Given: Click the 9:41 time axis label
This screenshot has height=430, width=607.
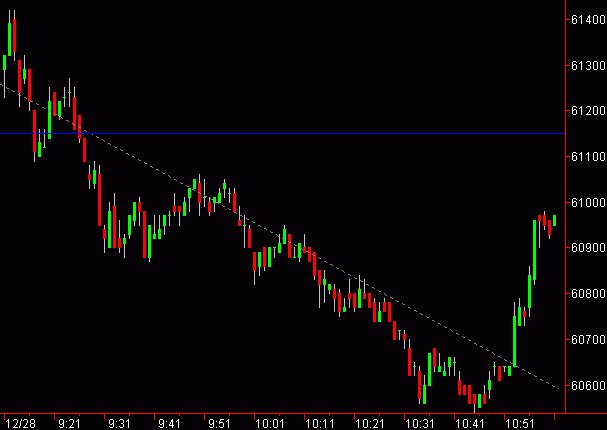Looking at the screenshot, I should [x=169, y=424].
